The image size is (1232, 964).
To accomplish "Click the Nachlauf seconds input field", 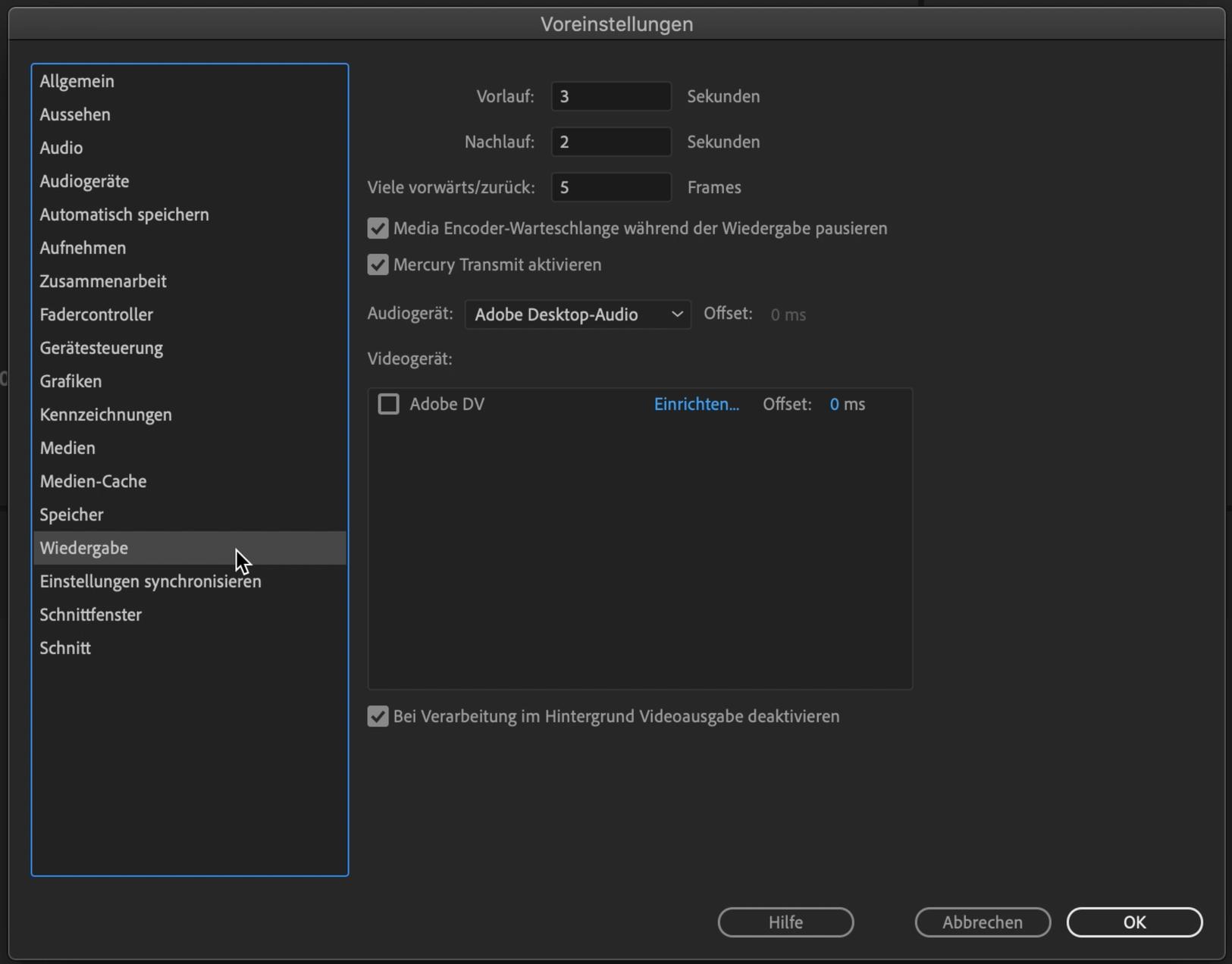I will [610, 142].
